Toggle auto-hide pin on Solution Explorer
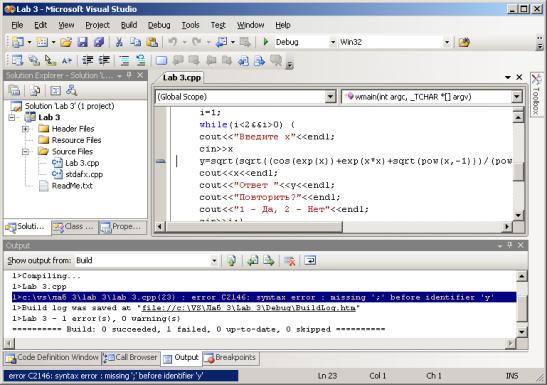 pos(129,75)
